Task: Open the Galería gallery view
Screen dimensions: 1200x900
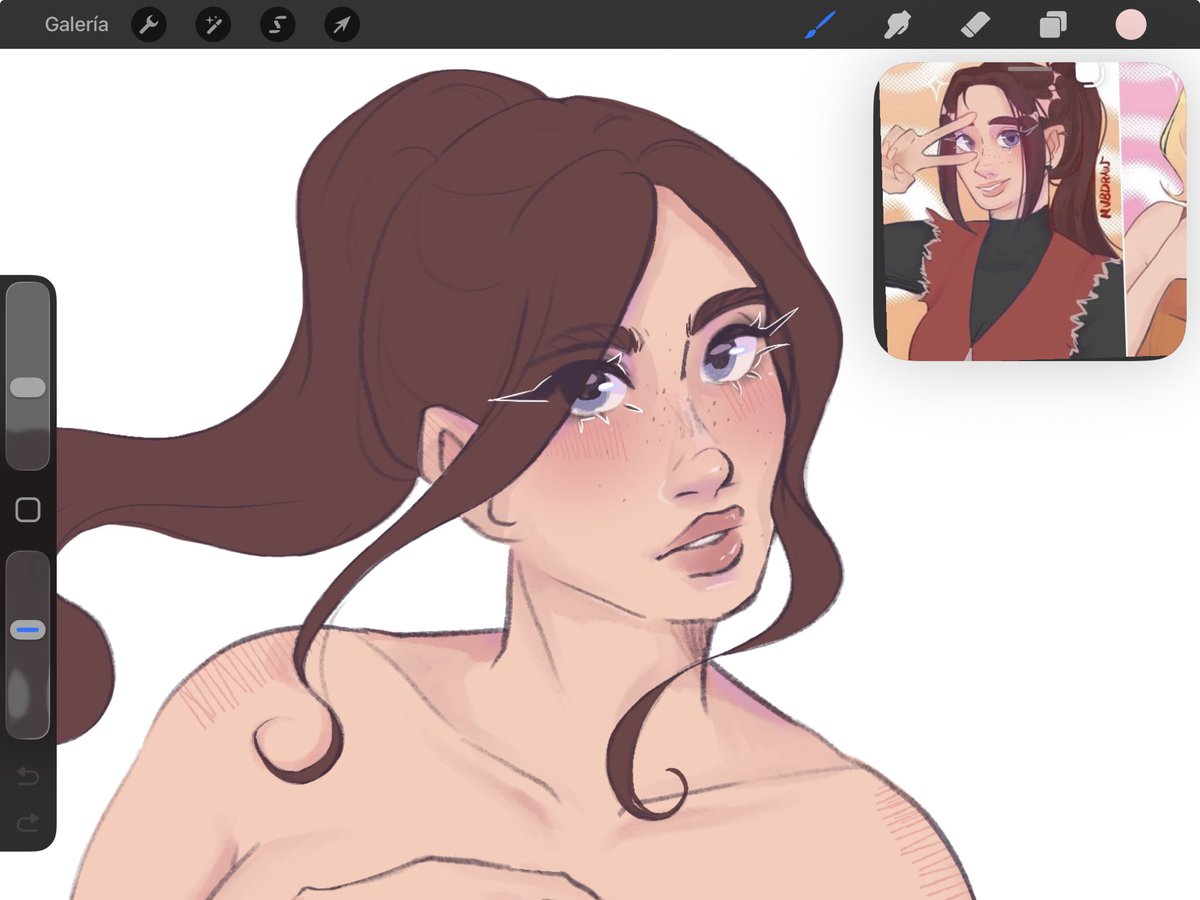Action: point(77,24)
